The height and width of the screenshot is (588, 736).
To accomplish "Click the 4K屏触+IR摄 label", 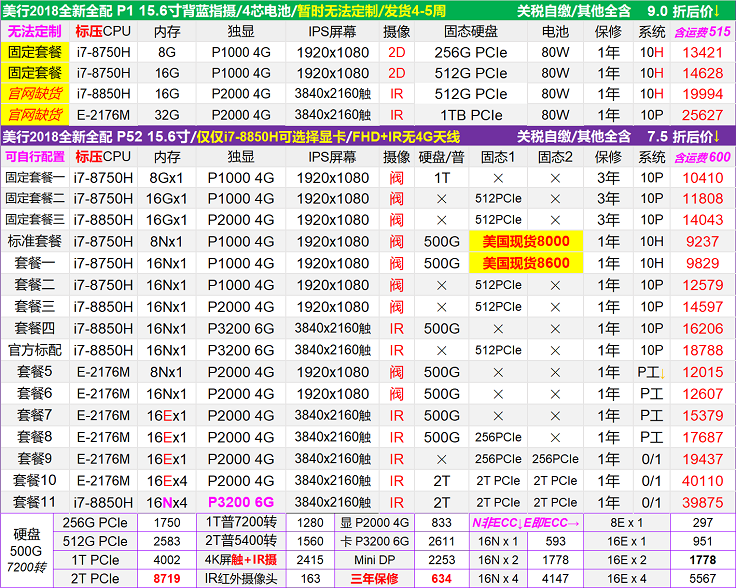I will (x=241, y=560).
